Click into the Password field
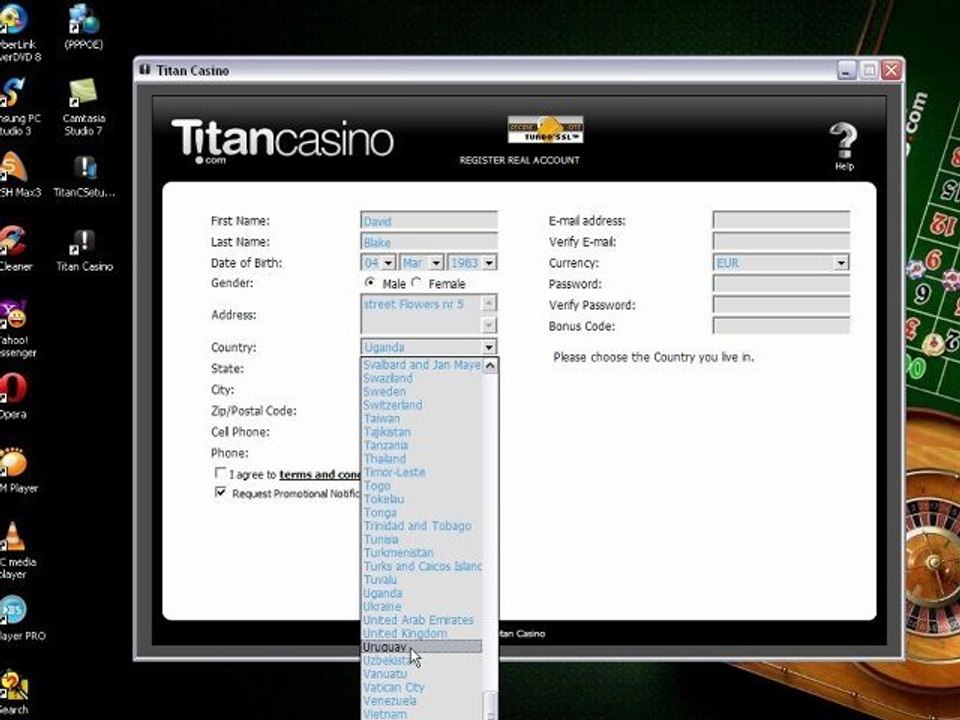 781,283
